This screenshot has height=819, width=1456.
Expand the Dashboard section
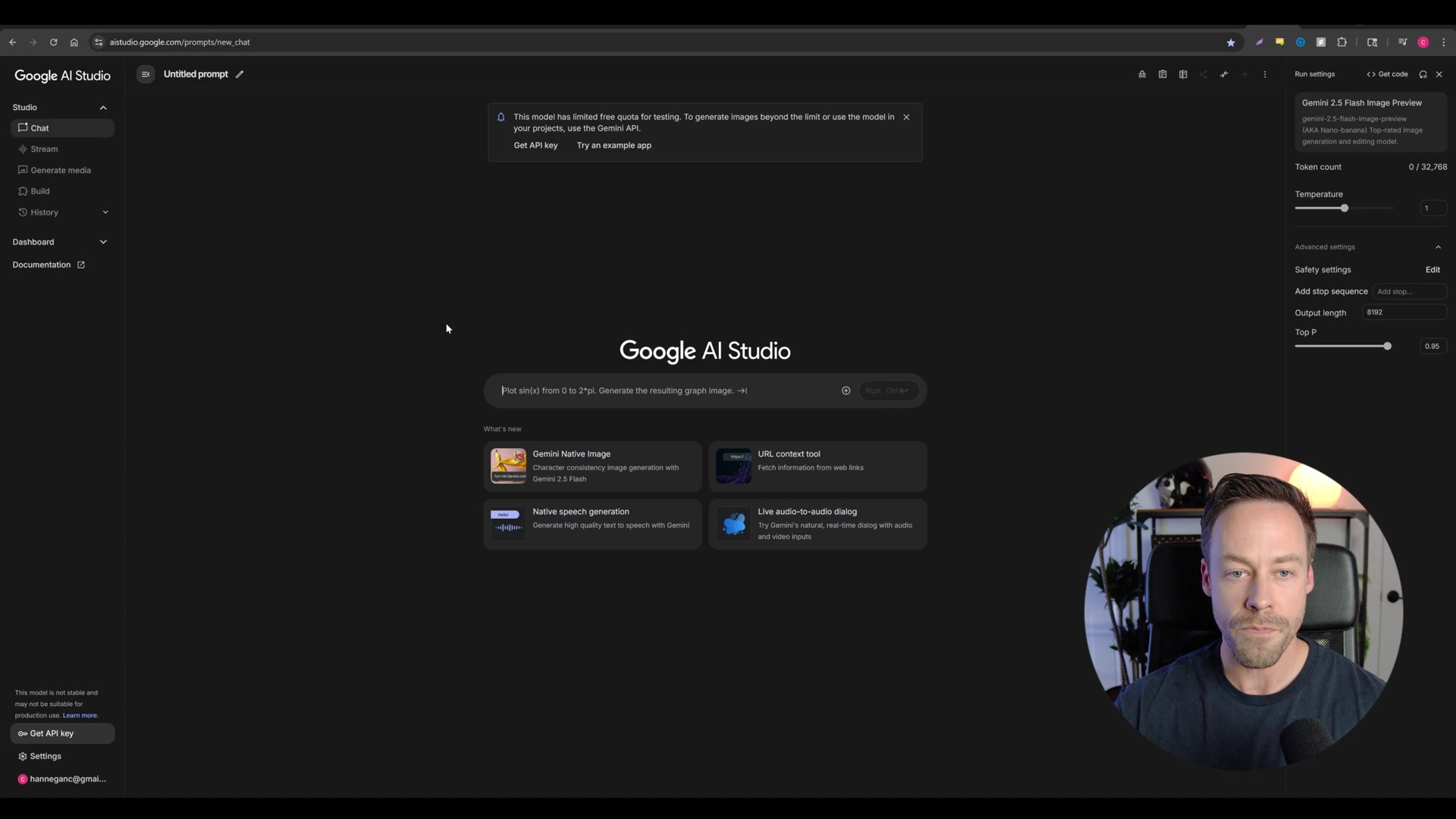(103, 242)
